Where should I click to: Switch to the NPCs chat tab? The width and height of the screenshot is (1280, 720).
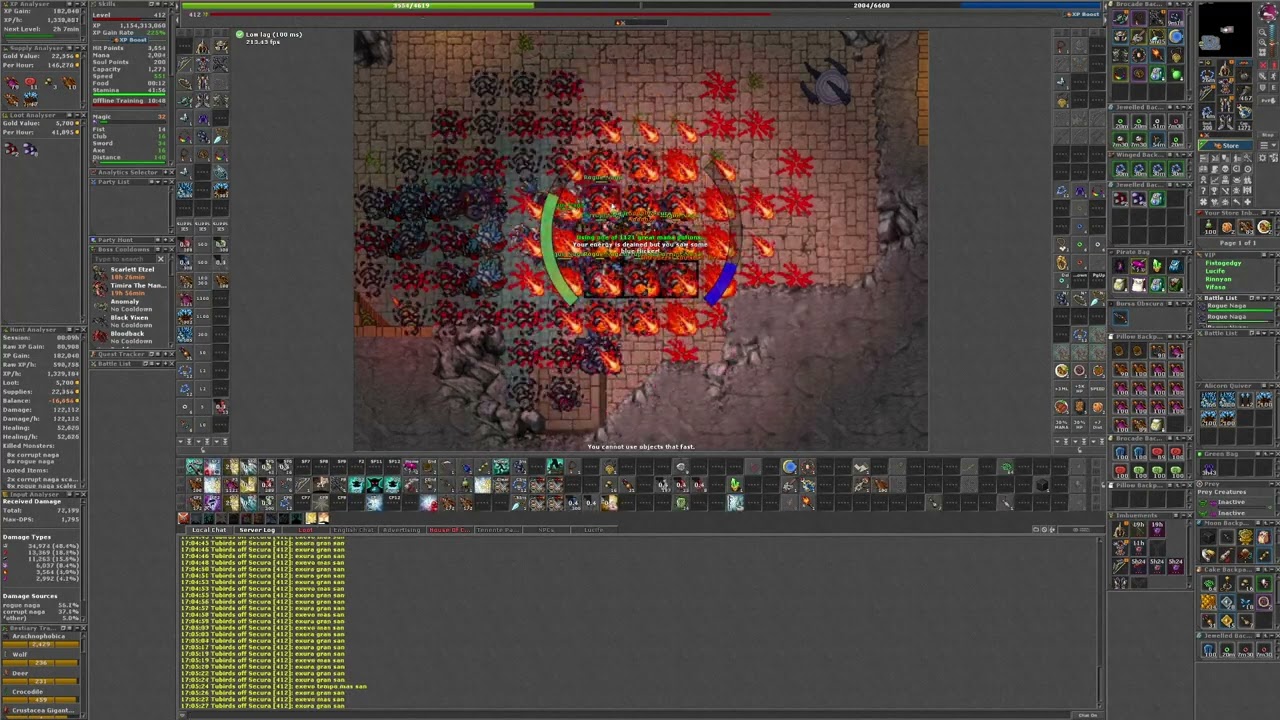coord(546,530)
